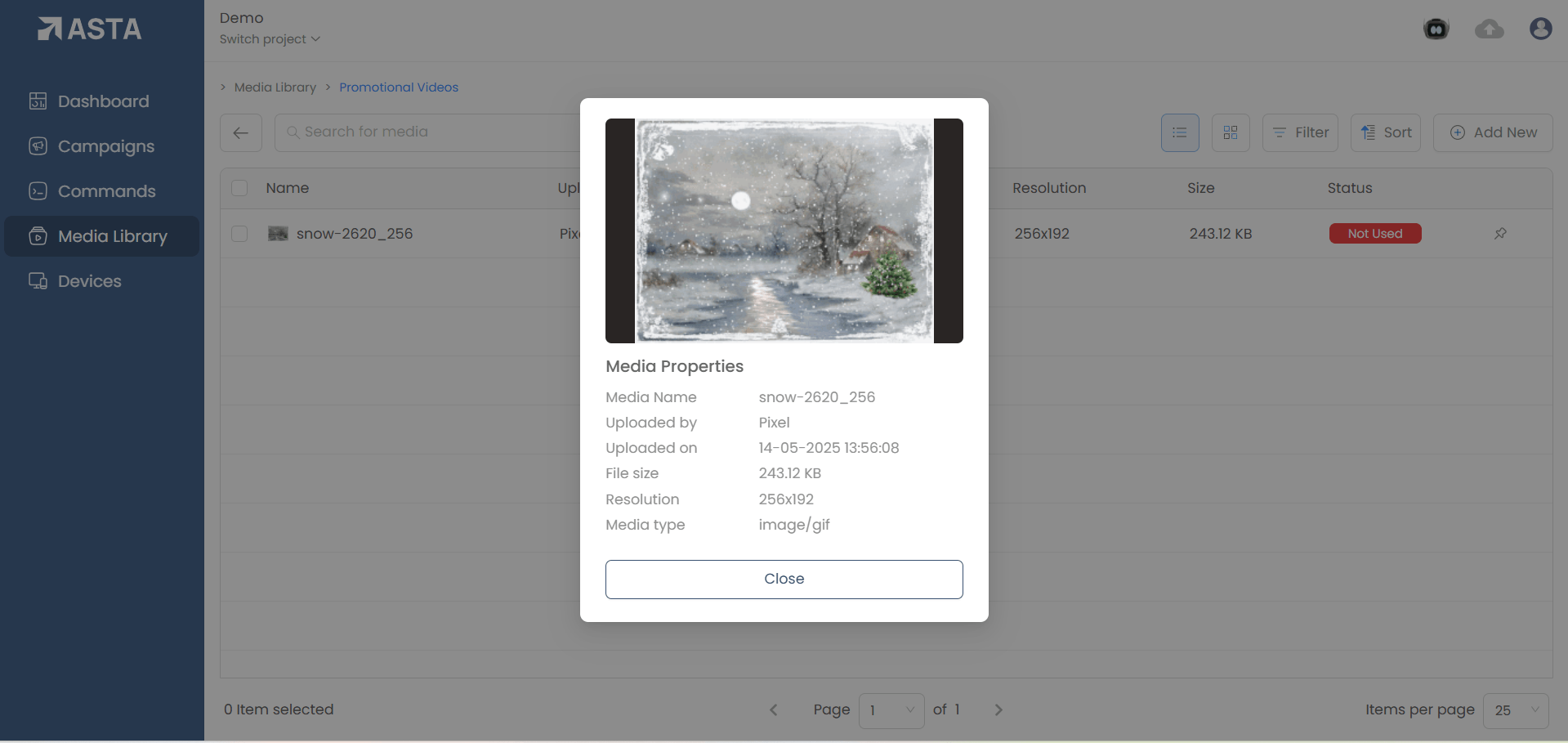The width and height of the screenshot is (1568, 743).
Task: Tick the snow-2620_256 row checkbox
Action: [x=239, y=234]
